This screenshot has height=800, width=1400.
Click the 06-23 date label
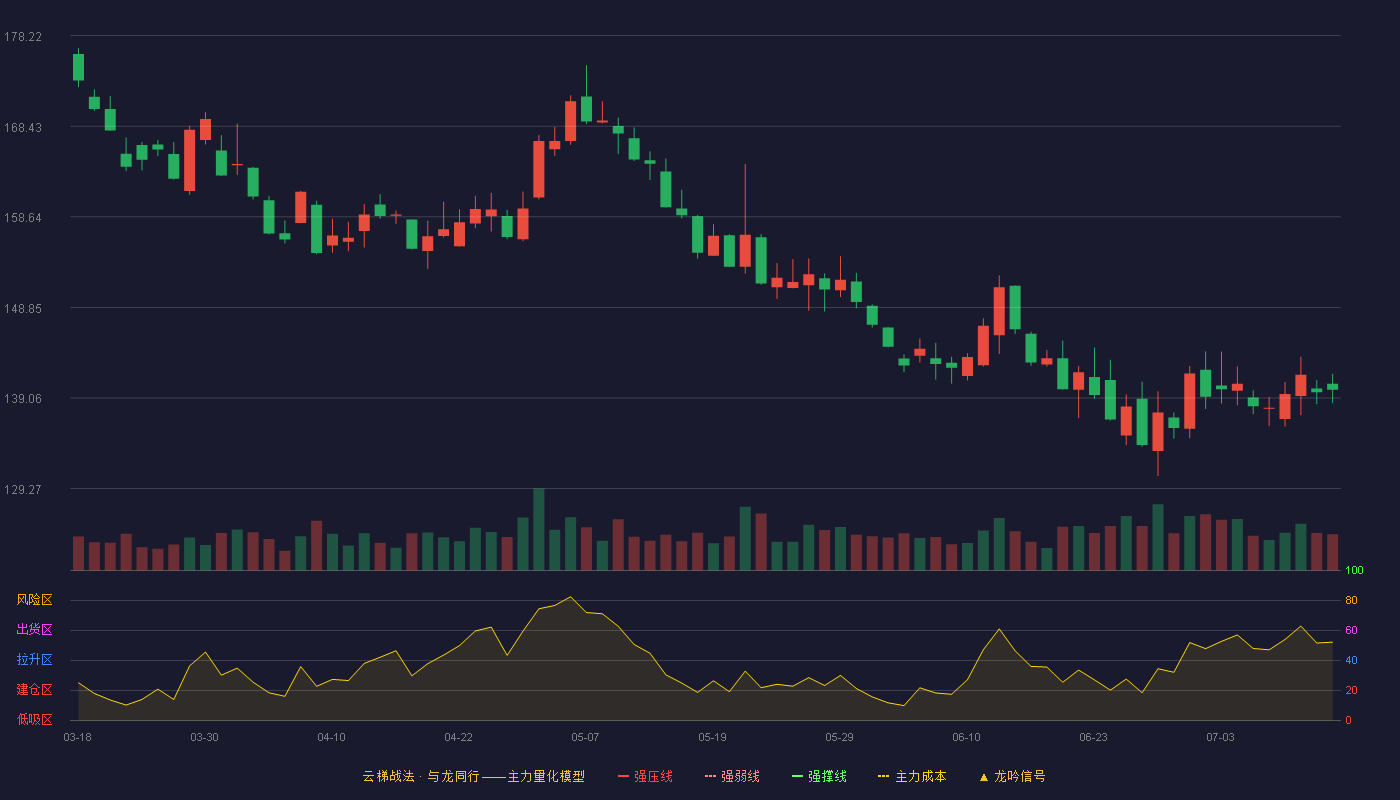[x=1093, y=737]
